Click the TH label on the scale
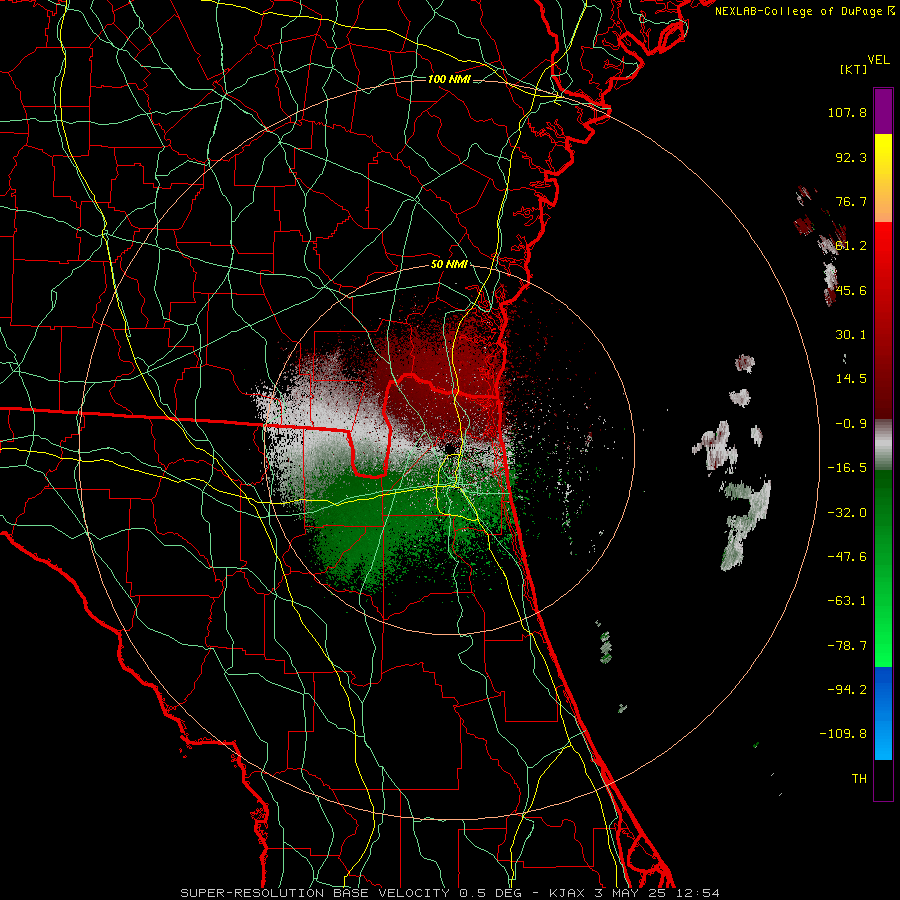Image resolution: width=900 pixels, height=900 pixels. click(x=859, y=779)
